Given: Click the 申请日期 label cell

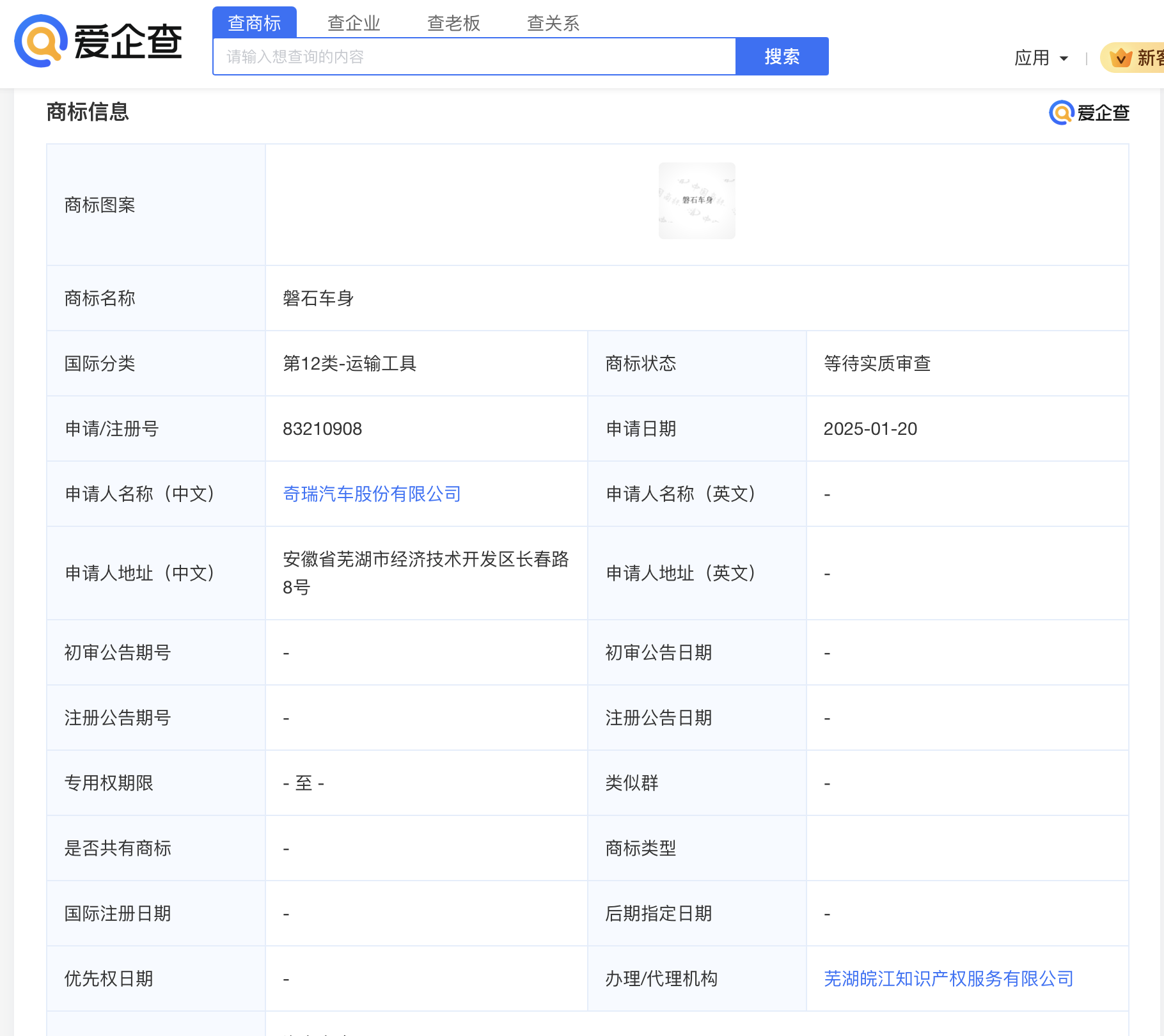Looking at the screenshot, I should [x=697, y=428].
